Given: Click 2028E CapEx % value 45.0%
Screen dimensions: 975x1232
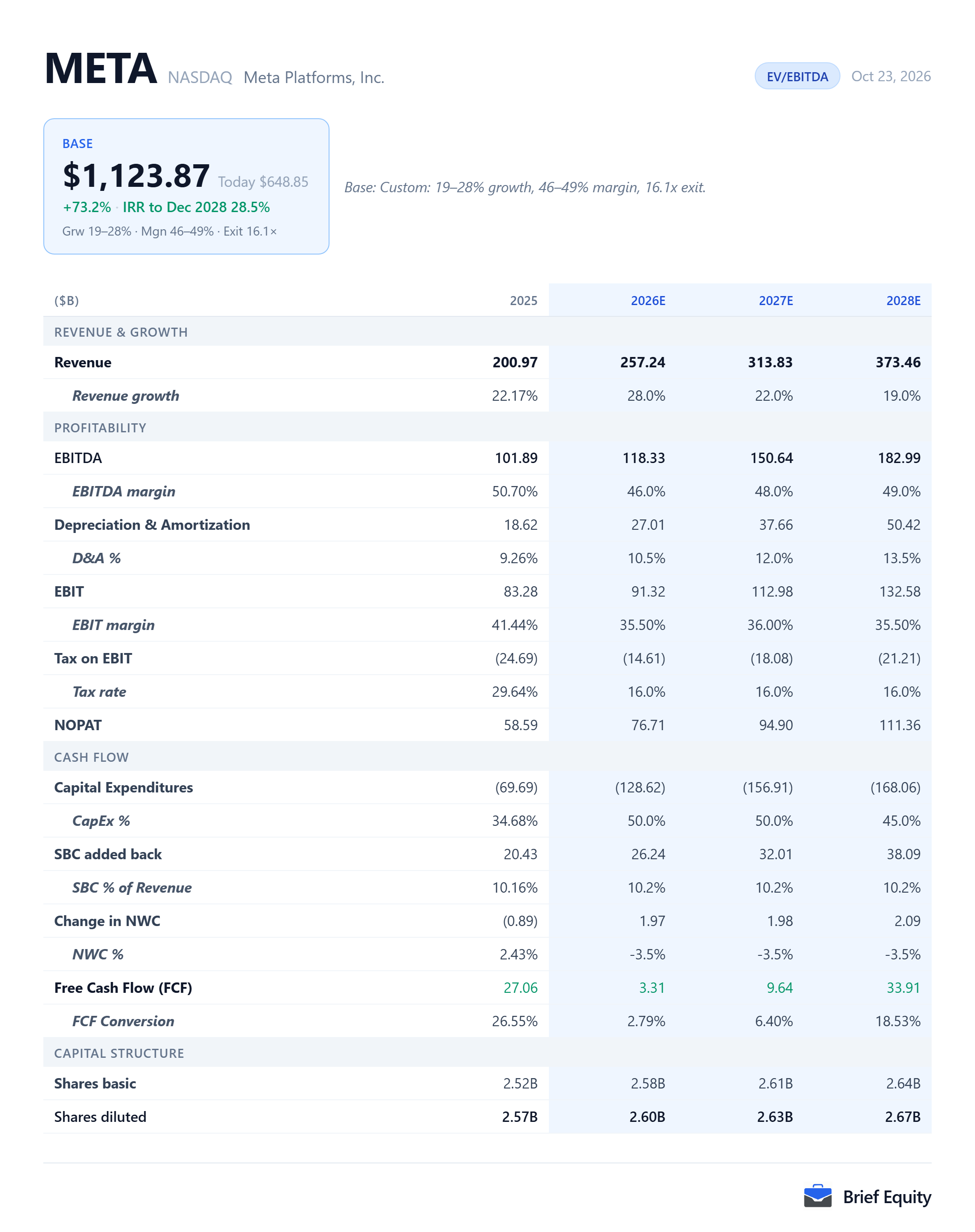Looking at the screenshot, I should pos(902,821).
